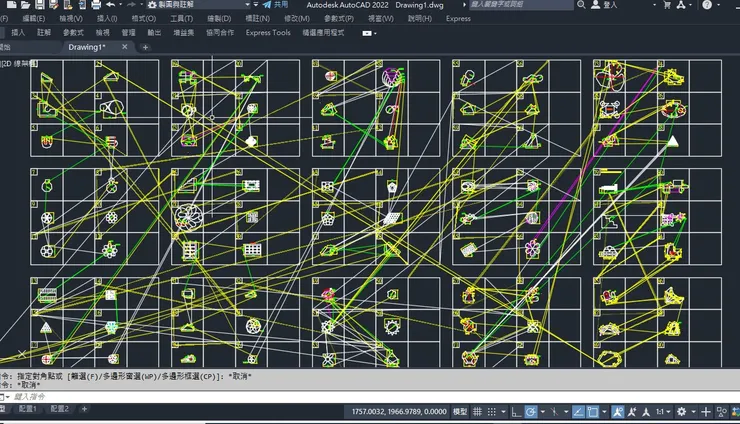The width and height of the screenshot is (740, 424).
Task: Open the undo history dropdown arrow
Action: [120, 5]
